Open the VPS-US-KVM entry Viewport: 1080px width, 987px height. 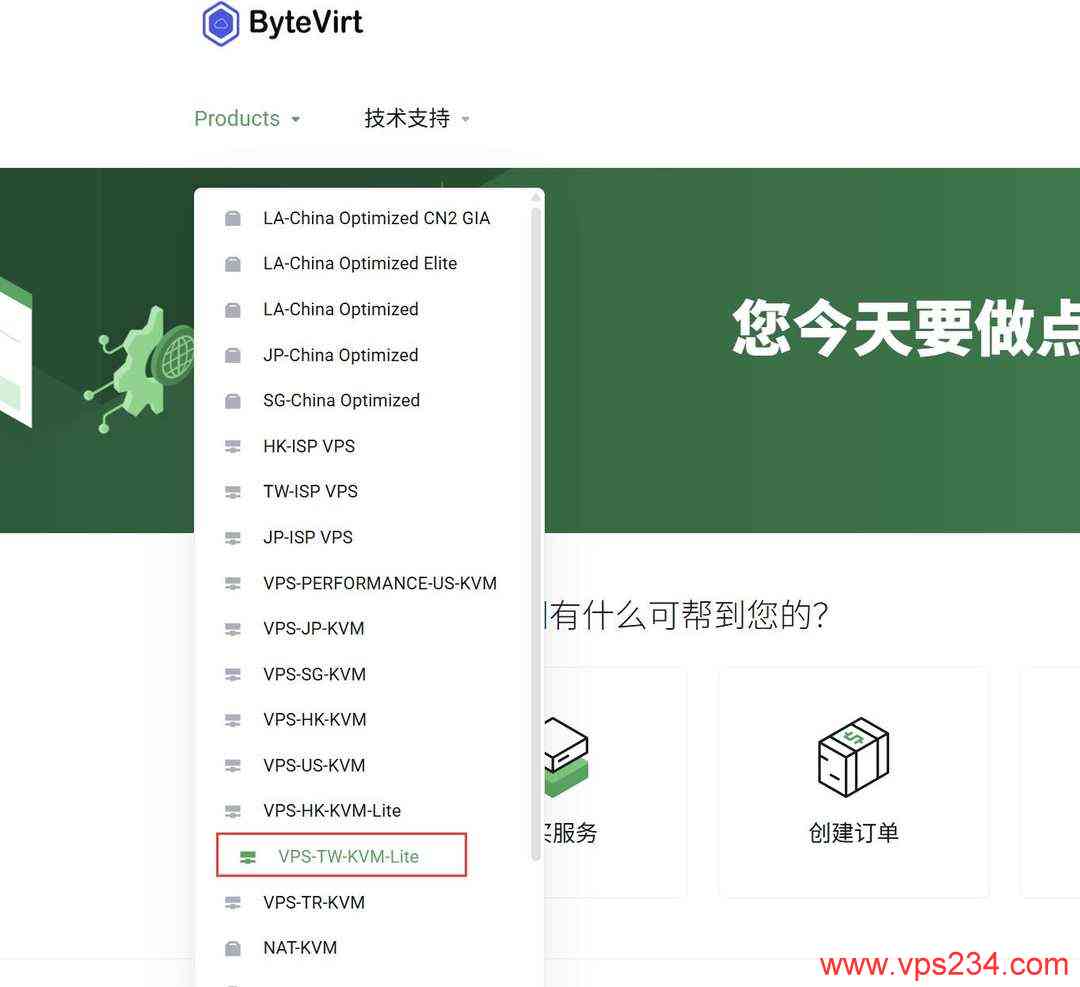point(313,765)
